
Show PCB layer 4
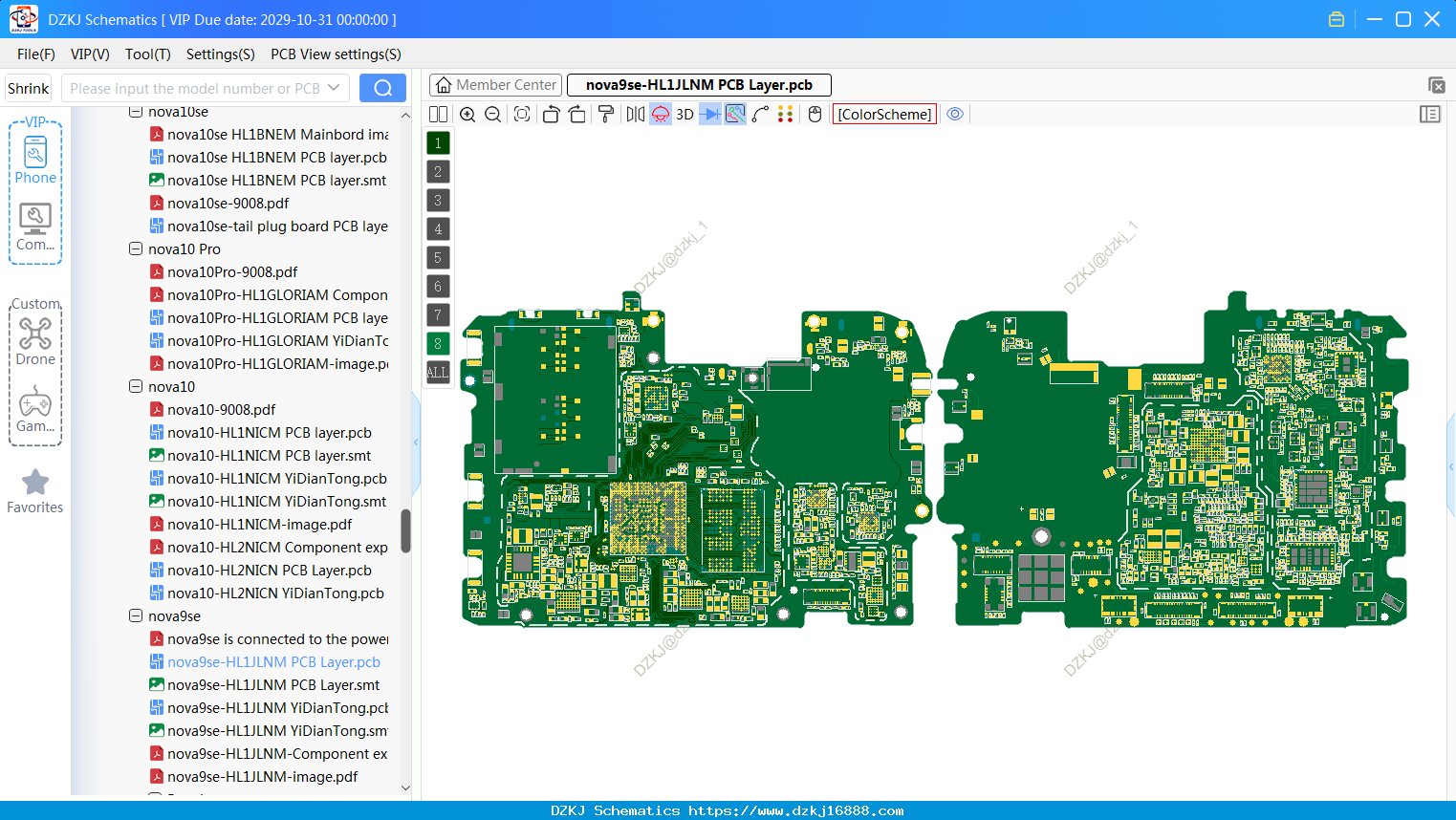point(438,229)
